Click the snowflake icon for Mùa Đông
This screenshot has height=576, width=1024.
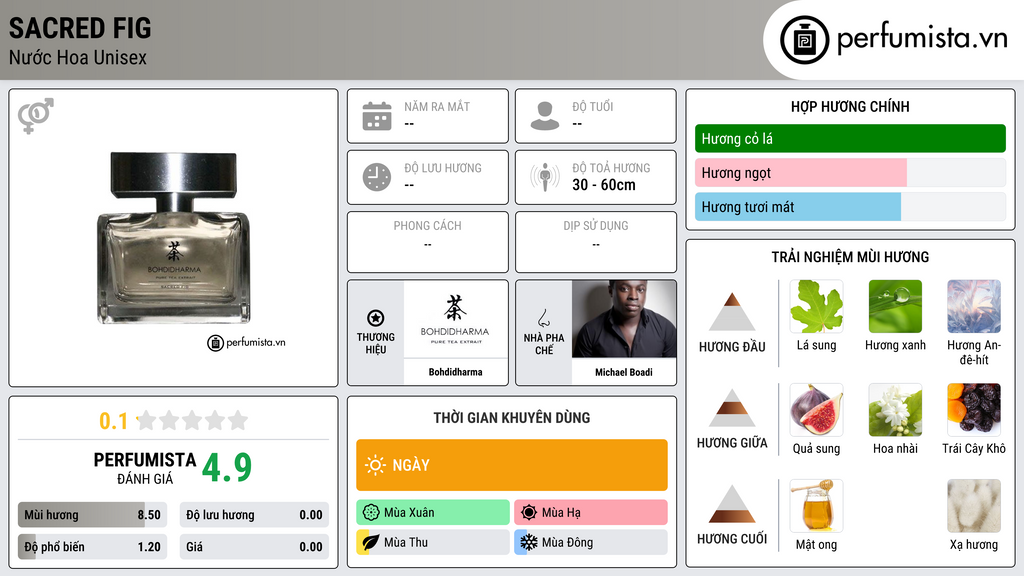coord(529,542)
